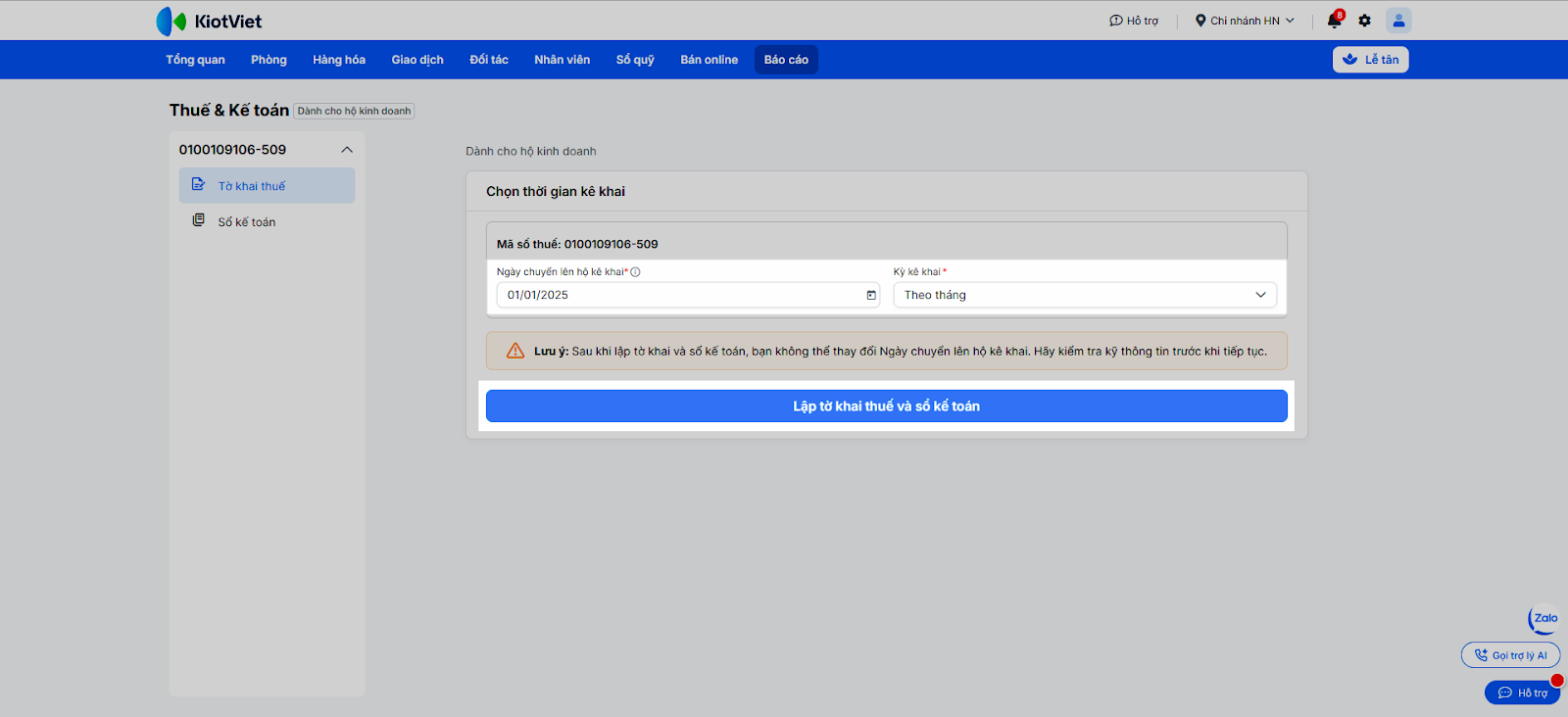Open the Tổng quan menu

[x=195, y=60]
